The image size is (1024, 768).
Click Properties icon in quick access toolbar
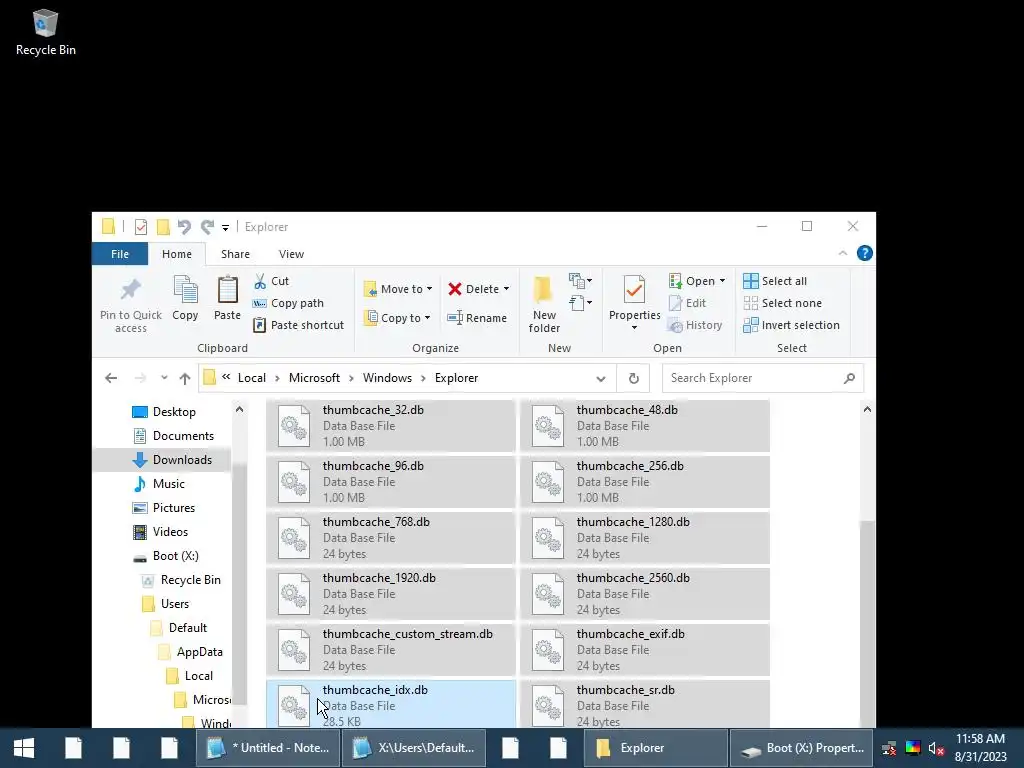pyautogui.click(x=140, y=227)
